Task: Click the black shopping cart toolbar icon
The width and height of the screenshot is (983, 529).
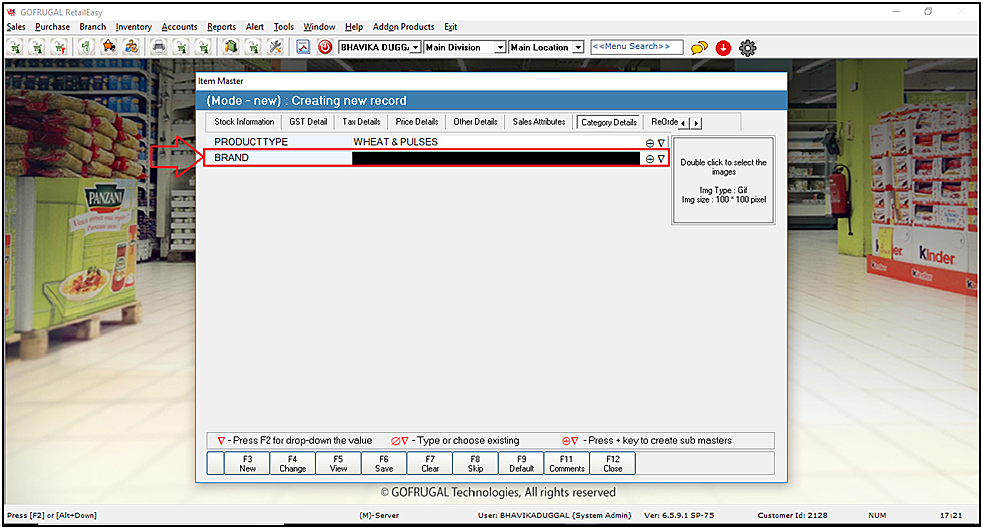Action: (109, 47)
